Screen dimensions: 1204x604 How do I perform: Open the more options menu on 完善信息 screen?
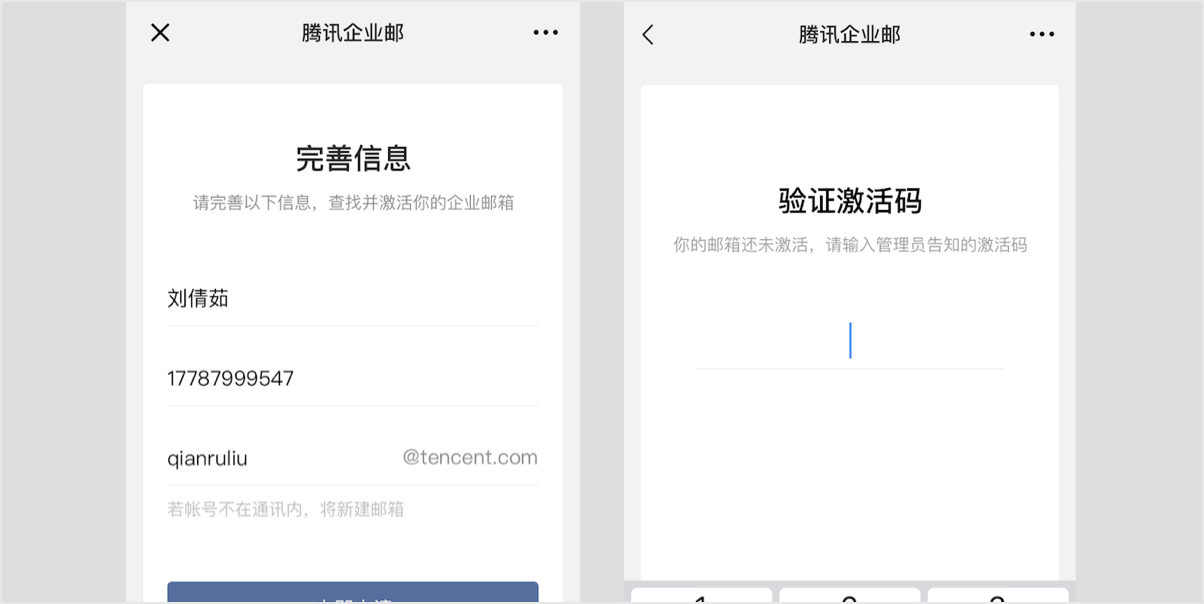point(546,33)
